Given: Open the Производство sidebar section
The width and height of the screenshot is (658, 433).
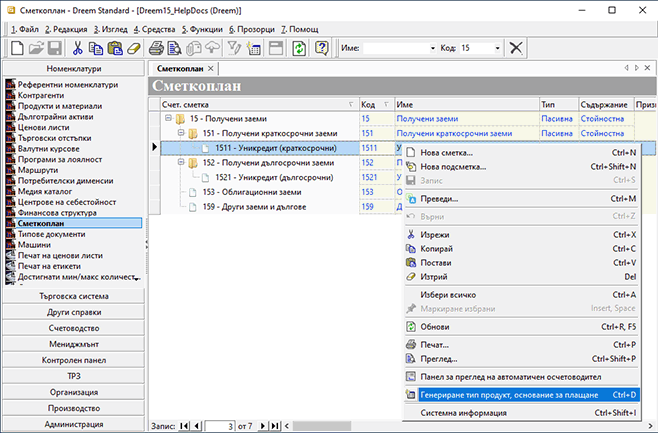Looking at the screenshot, I should [x=73, y=408].
